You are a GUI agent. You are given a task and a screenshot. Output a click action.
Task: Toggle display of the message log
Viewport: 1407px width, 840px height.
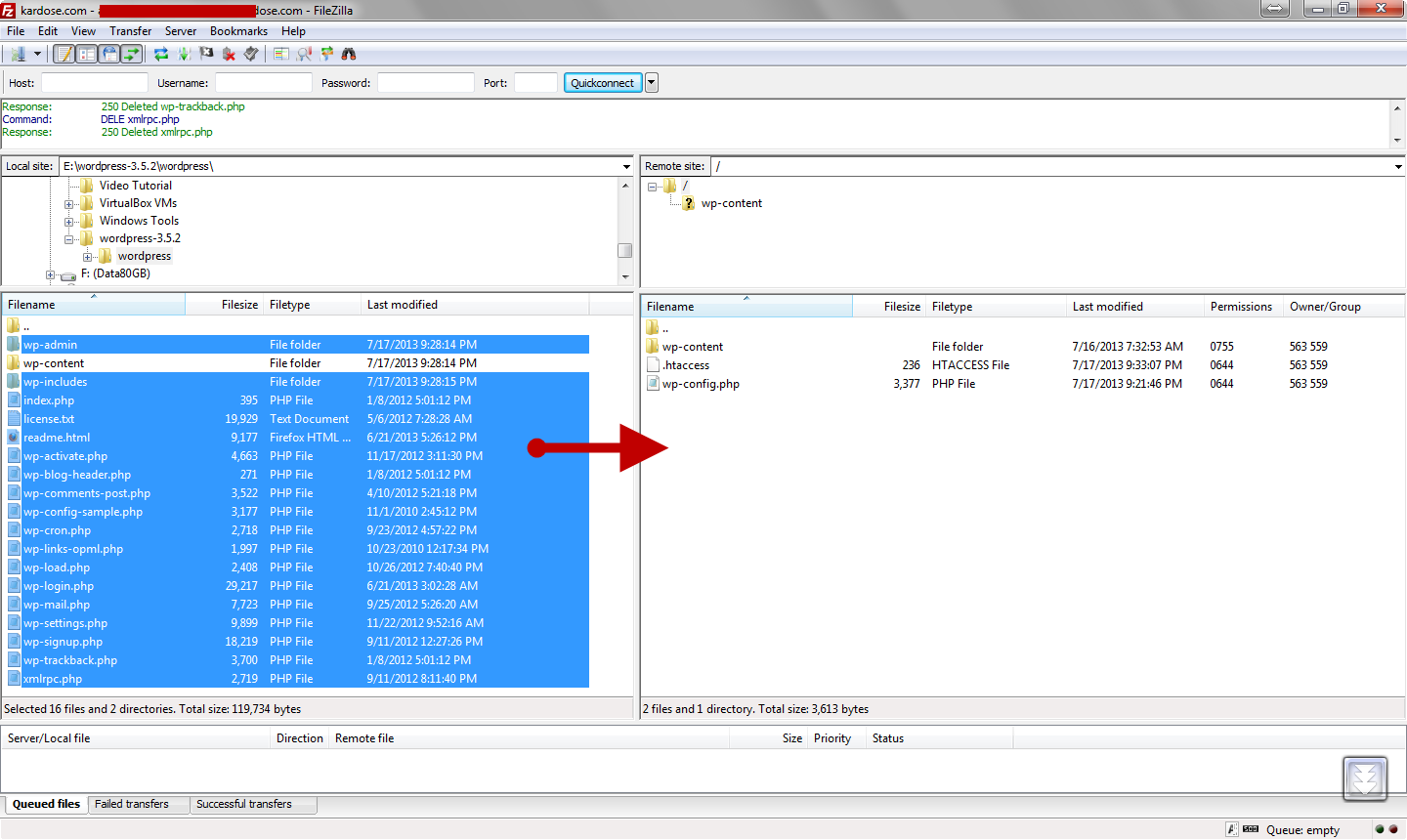(x=64, y=55)
